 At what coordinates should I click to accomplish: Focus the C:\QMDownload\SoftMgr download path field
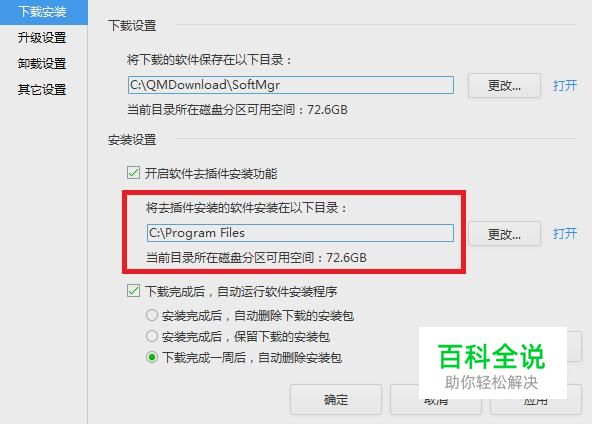291,85
